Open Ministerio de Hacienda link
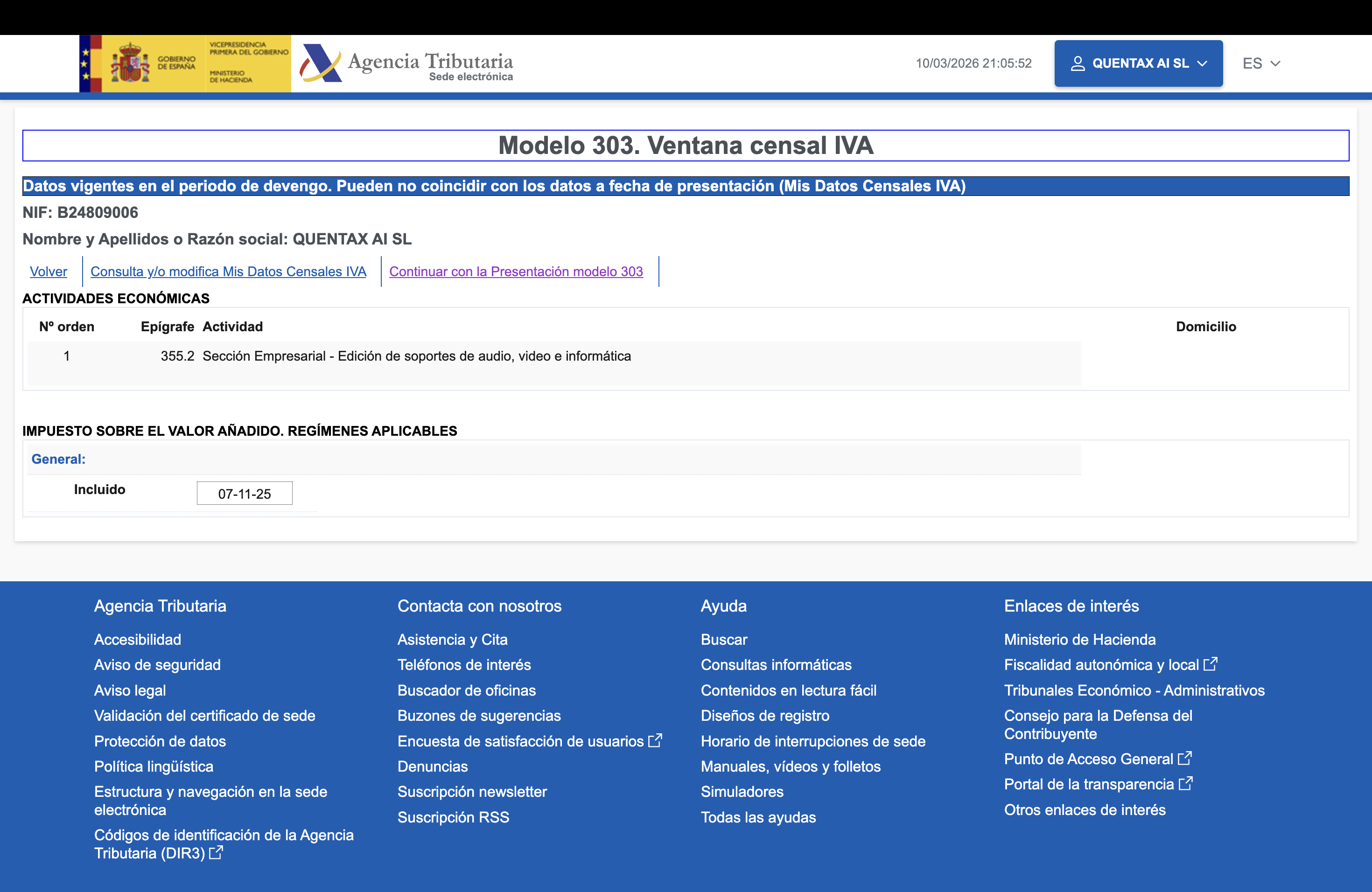 [x=1080, y=639]
